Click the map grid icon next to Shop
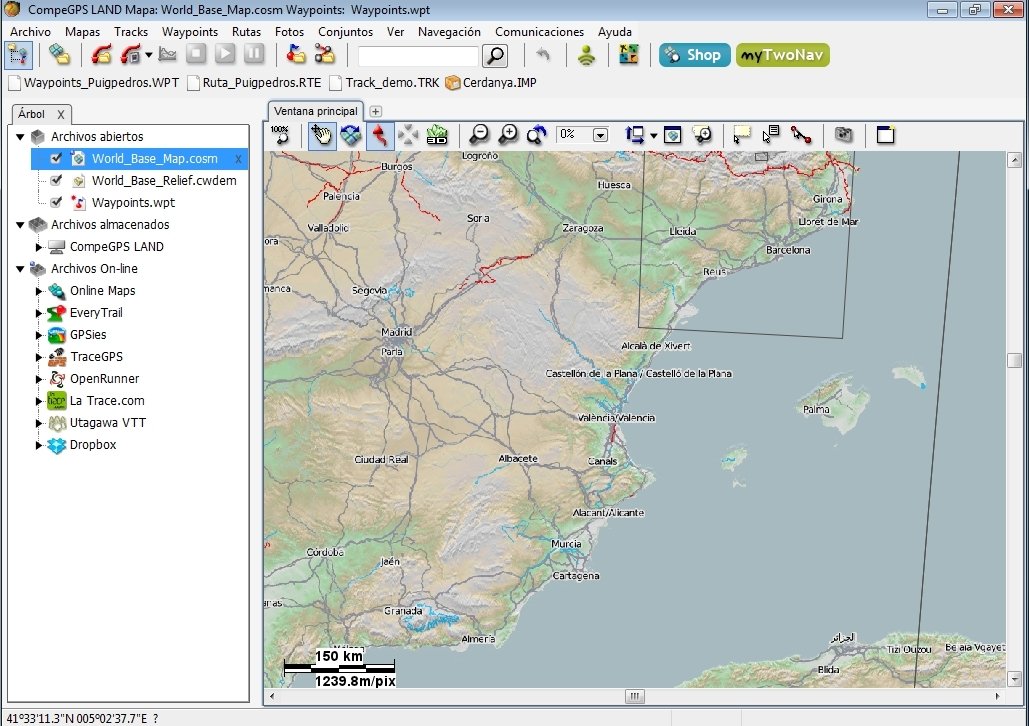Image resolution: width=1029 pixels, height=726 pixels. pos(628,54)
